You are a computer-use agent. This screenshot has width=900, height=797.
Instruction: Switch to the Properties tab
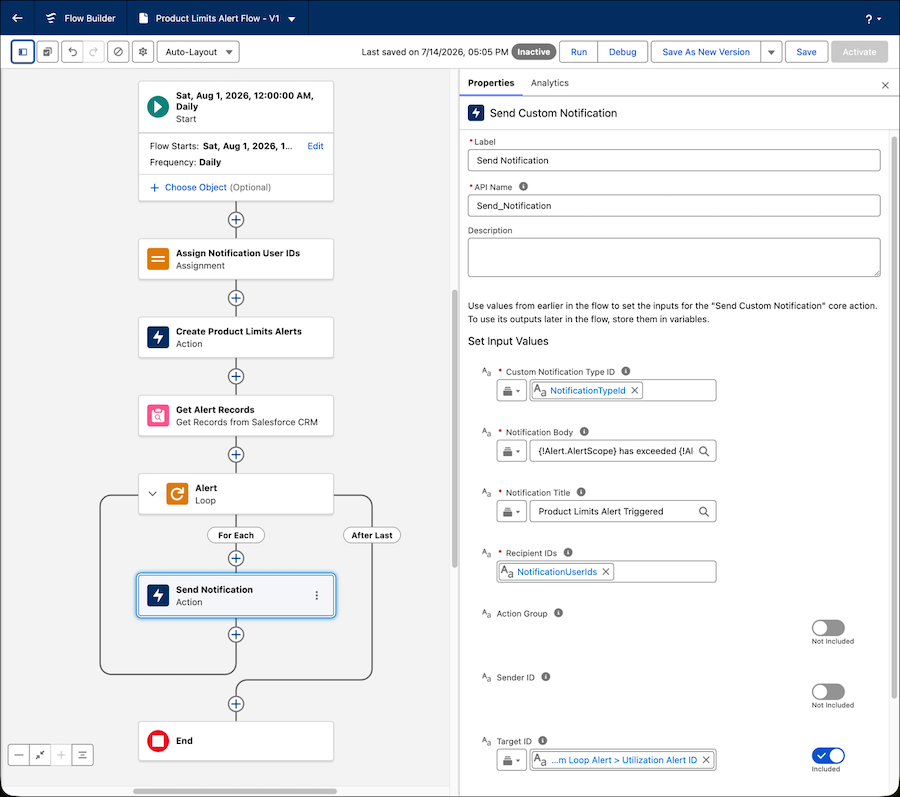(491, 83)
